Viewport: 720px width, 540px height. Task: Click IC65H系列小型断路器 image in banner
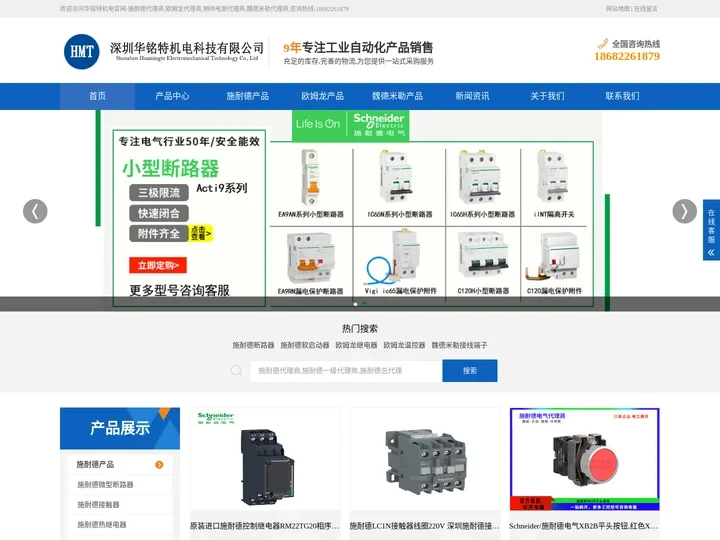point(481,177)
